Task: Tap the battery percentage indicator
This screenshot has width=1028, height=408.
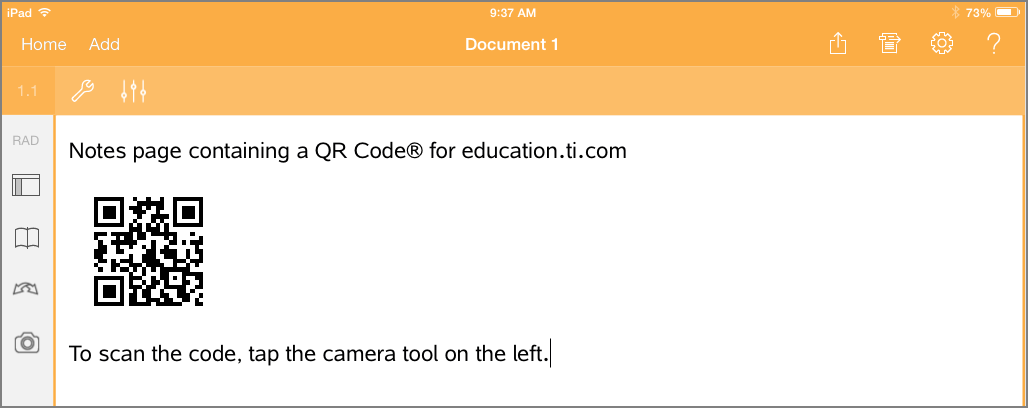Action: click(x=981, y=13)
